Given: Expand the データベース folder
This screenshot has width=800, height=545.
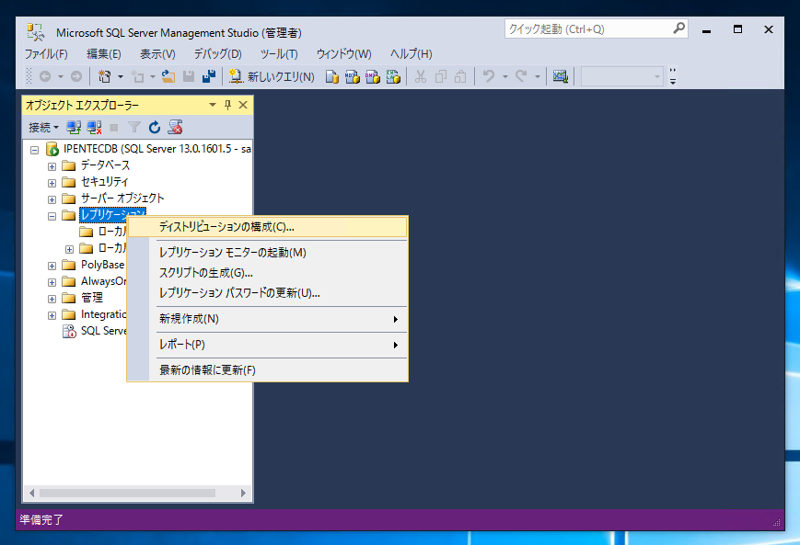Looking at the screenshot, I should (52, 166).
